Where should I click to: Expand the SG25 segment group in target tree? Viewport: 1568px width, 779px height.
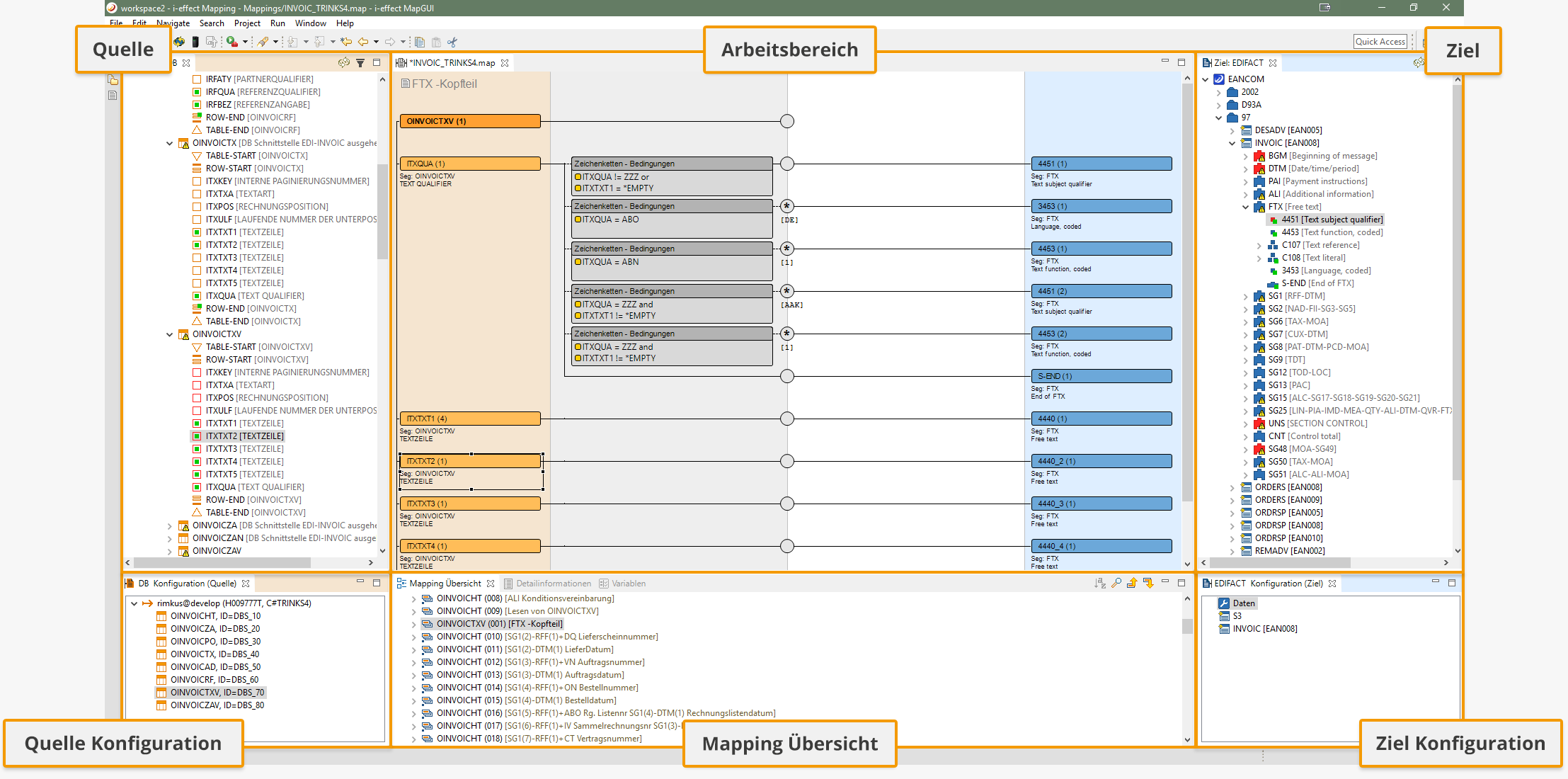[1246, 411]
